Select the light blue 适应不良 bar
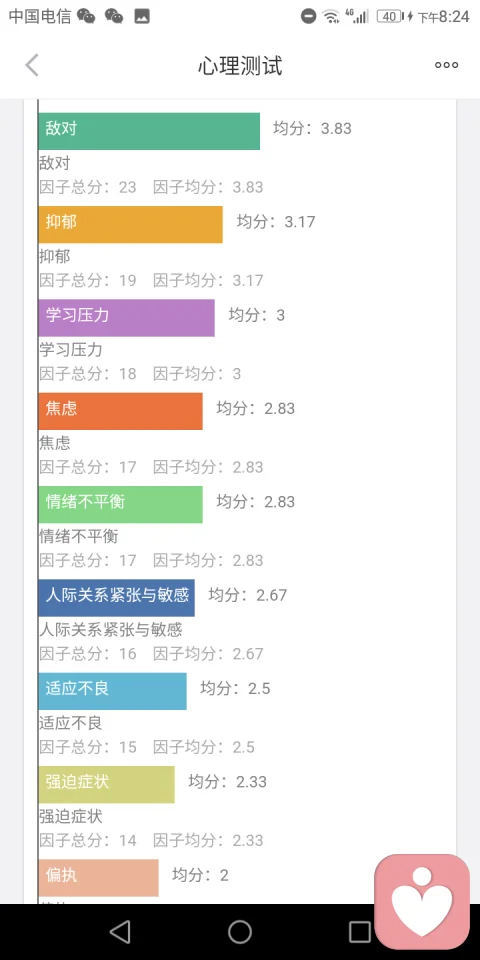 tap(113, 691)
